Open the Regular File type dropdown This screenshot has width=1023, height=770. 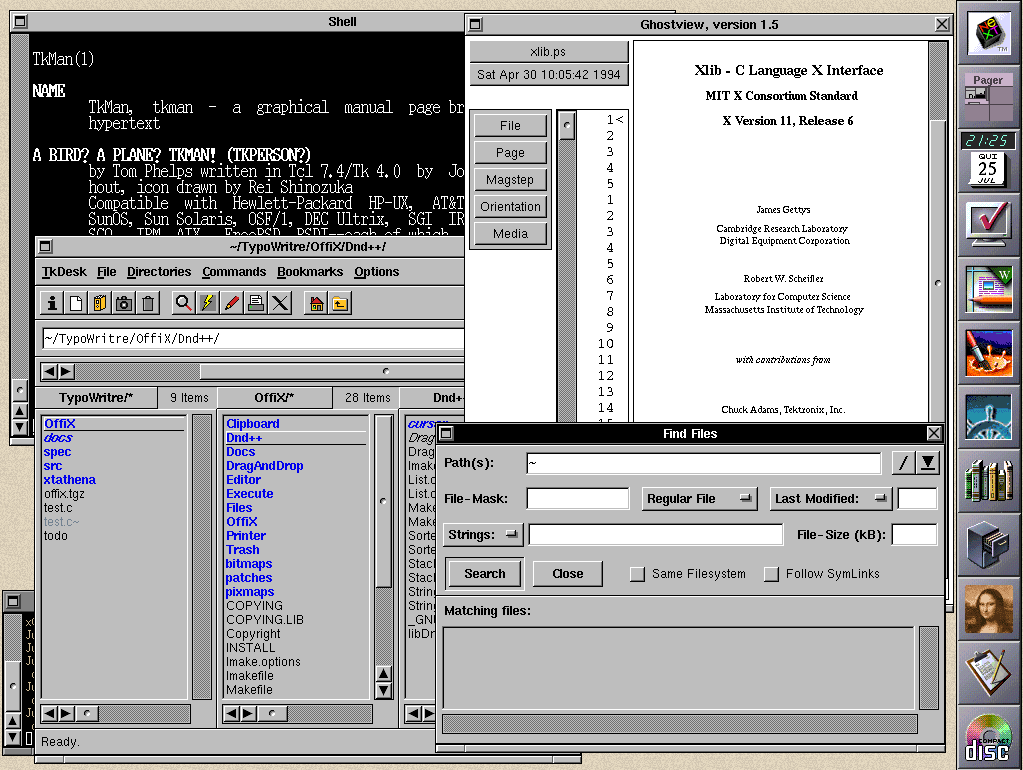(x=699, y=499)
